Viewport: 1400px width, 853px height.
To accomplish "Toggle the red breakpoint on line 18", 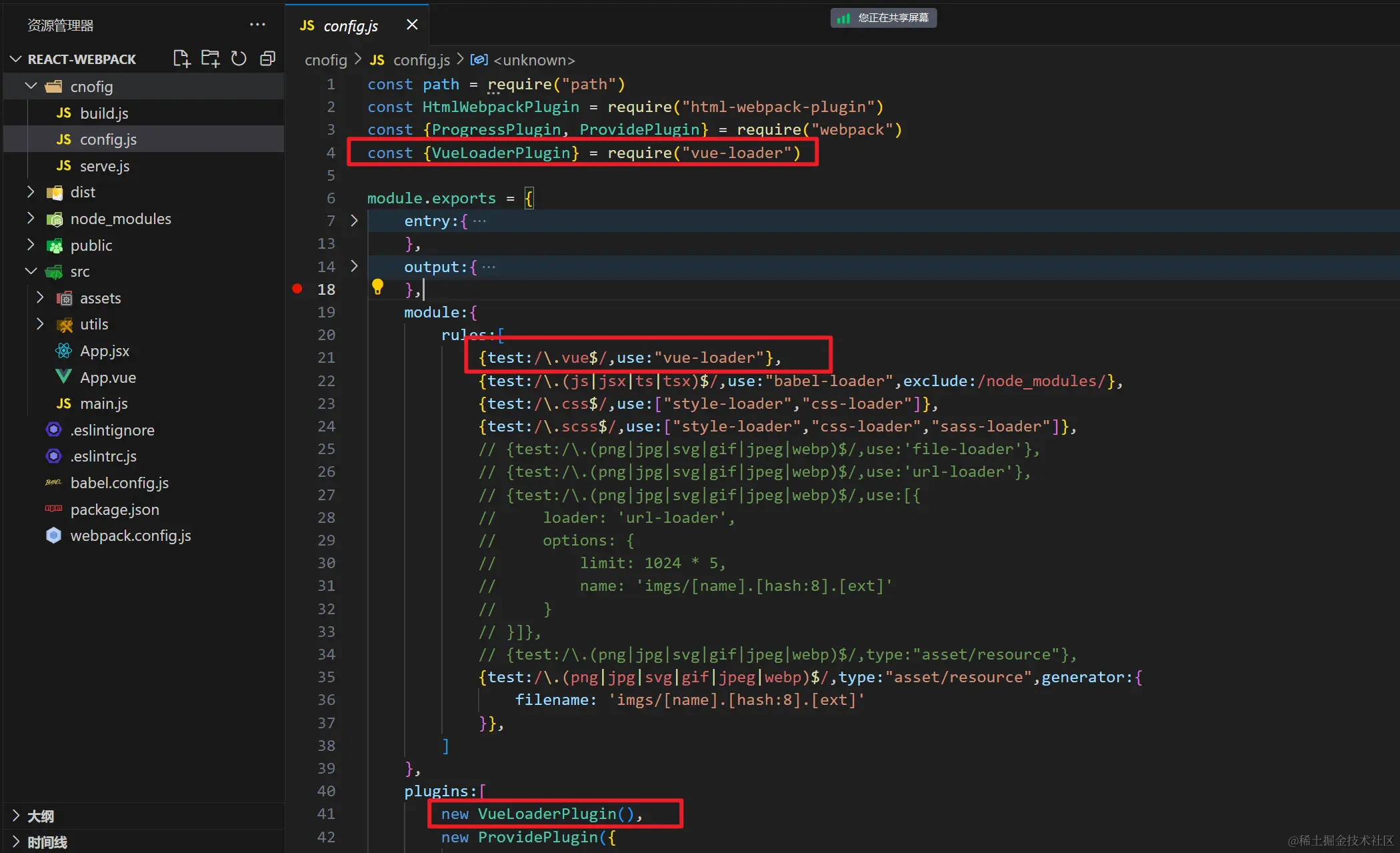I will coord(297,289).
